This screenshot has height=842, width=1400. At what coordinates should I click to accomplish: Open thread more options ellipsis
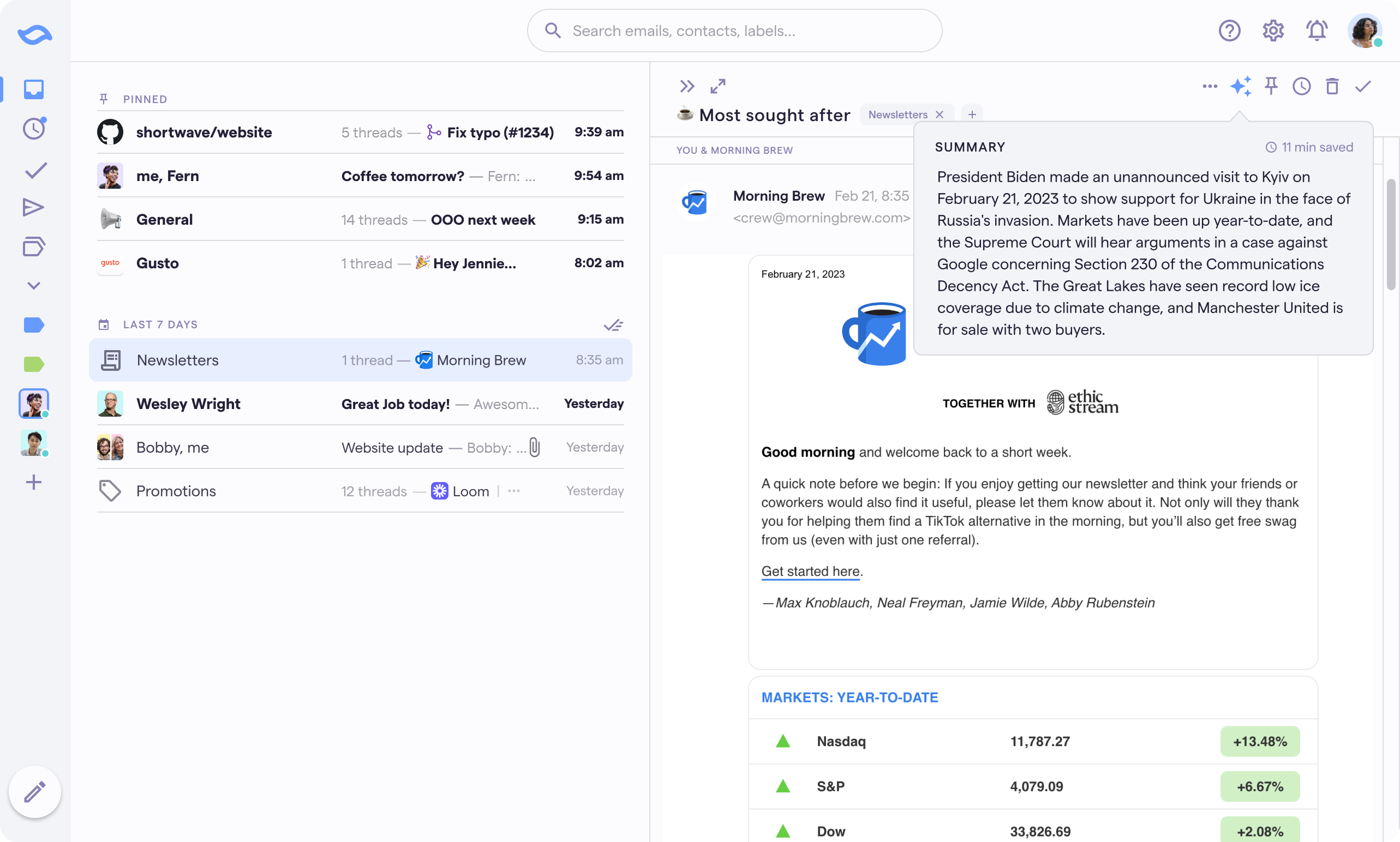pyautogui.click(x=1210, y=86)
